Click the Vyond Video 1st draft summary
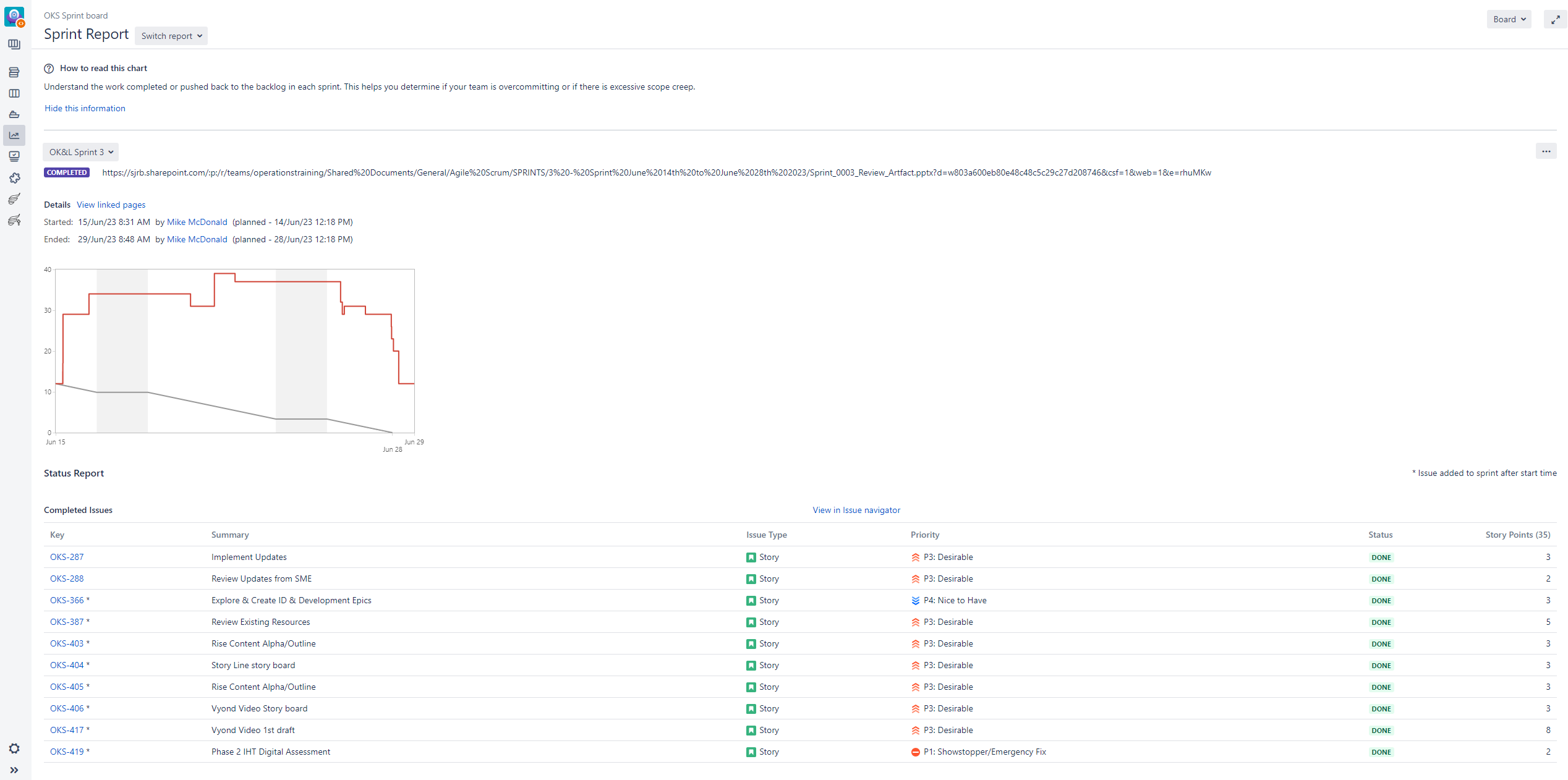 pos(253,730)
